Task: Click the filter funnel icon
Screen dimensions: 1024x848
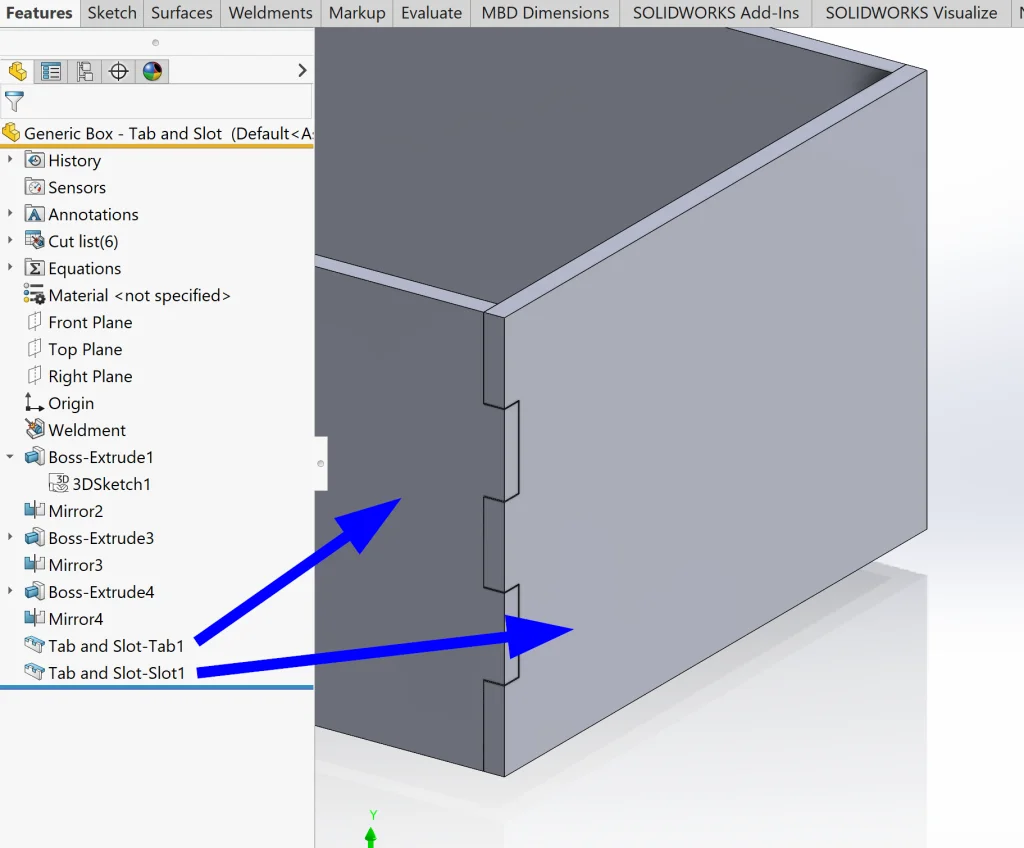Action: click(x=14, y=101)
